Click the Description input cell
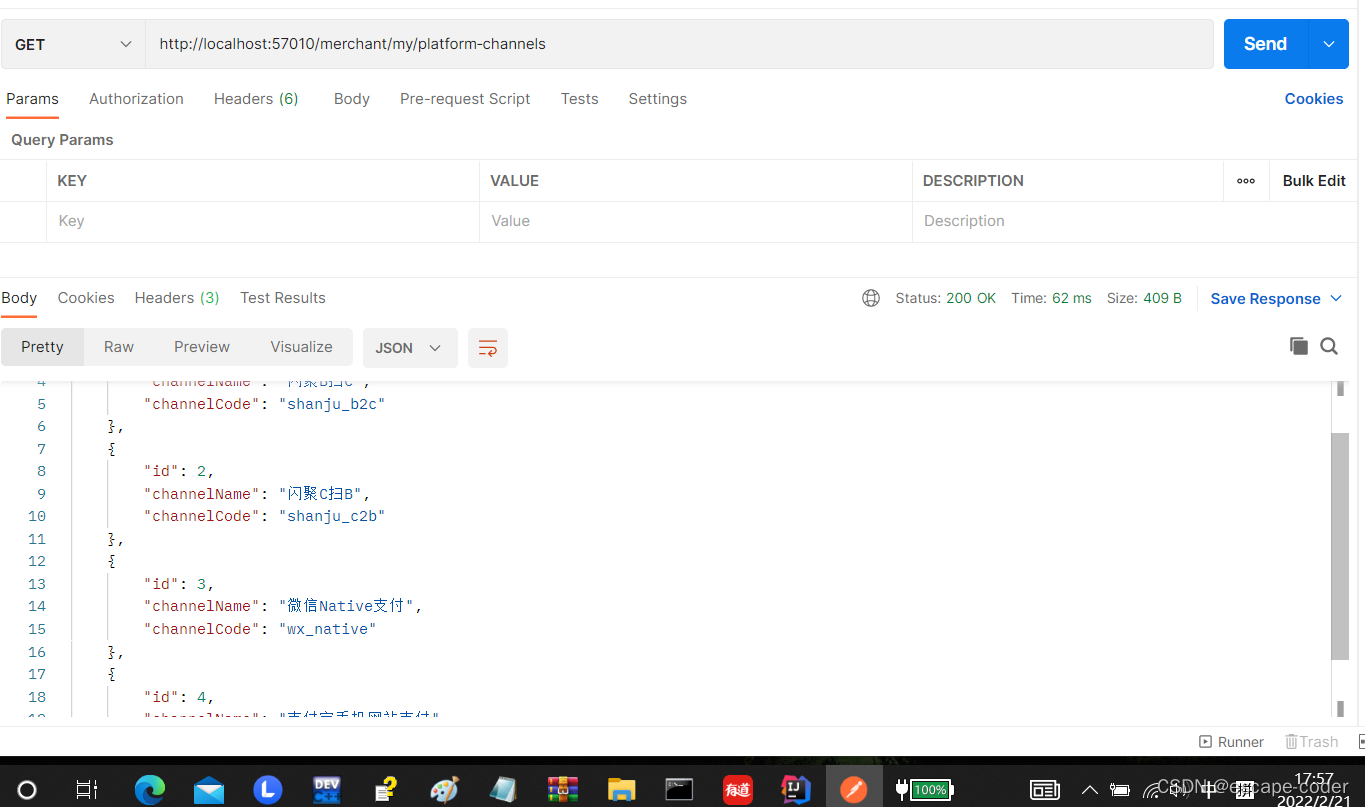The width and height of the screenshot is (1365, 807). pos(1135,221)
